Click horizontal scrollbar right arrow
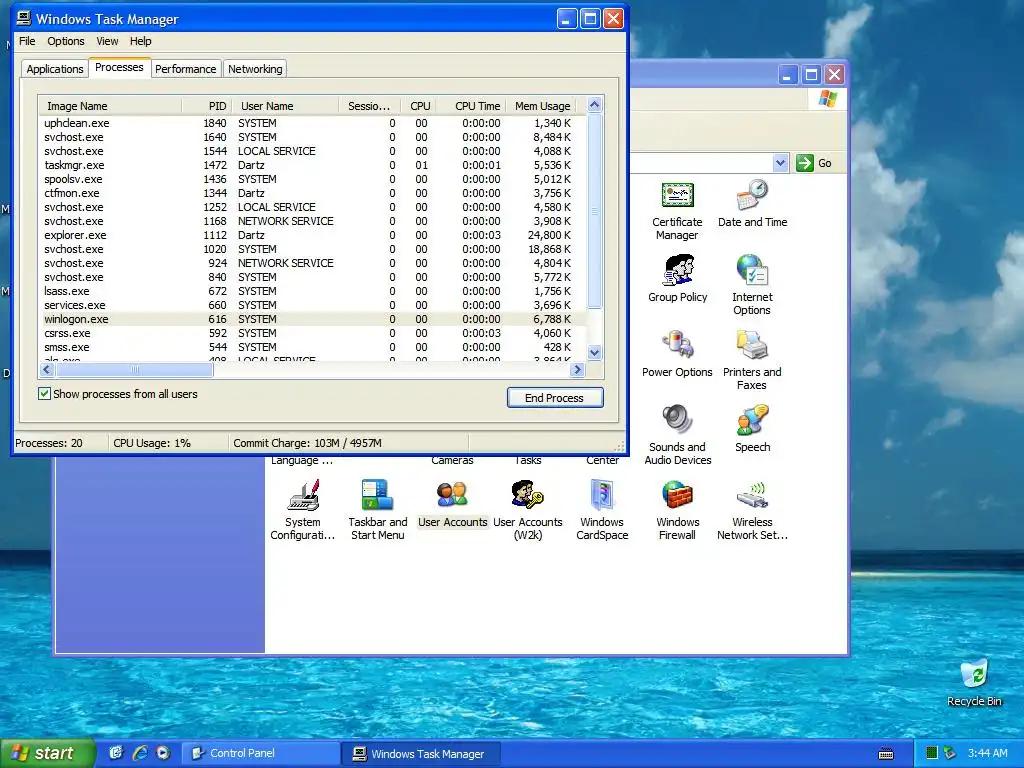This screenshot has height=768, width=1024. tap(577, 370)
